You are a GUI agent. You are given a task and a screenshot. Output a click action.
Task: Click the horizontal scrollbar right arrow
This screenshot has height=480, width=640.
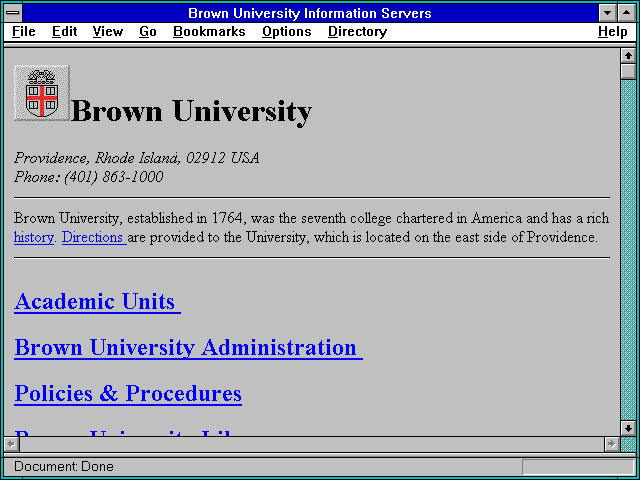(x=611, y=444)
